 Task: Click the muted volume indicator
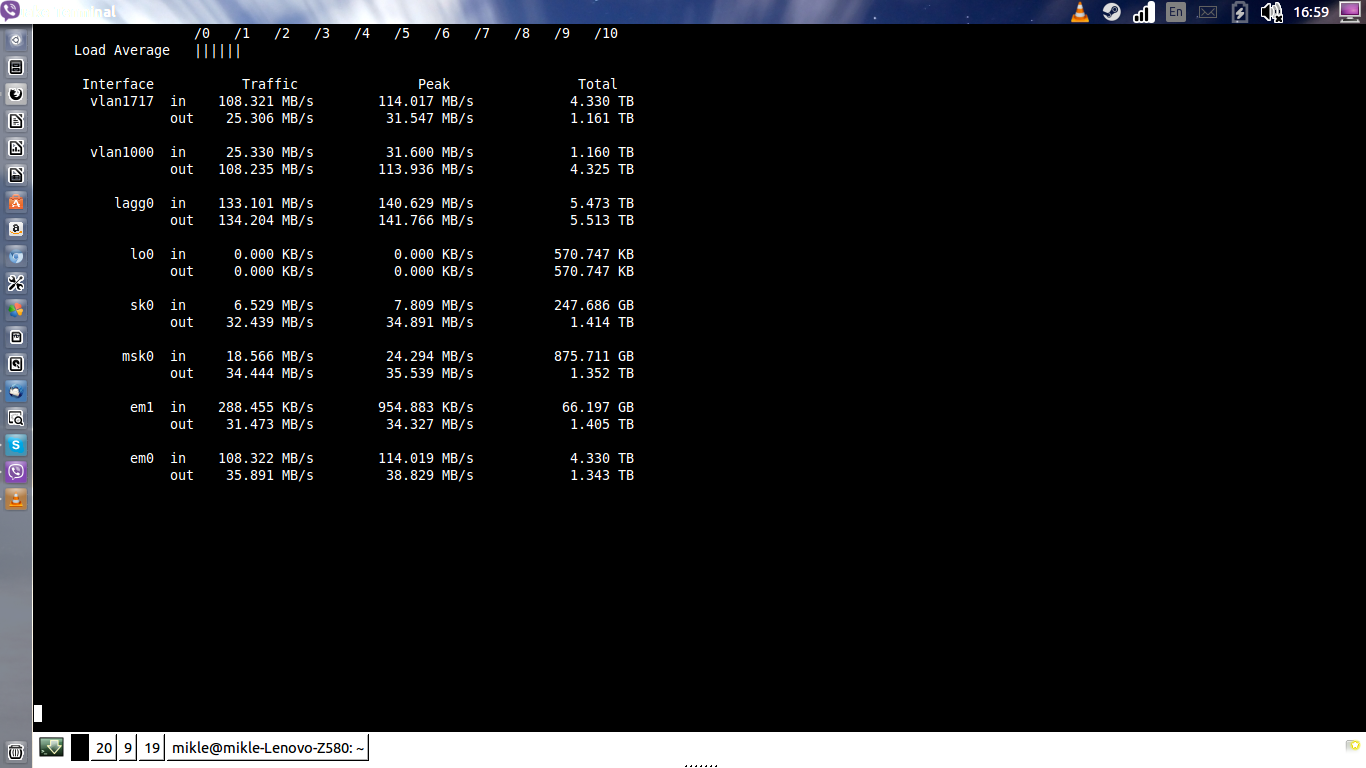[1272, 12]
